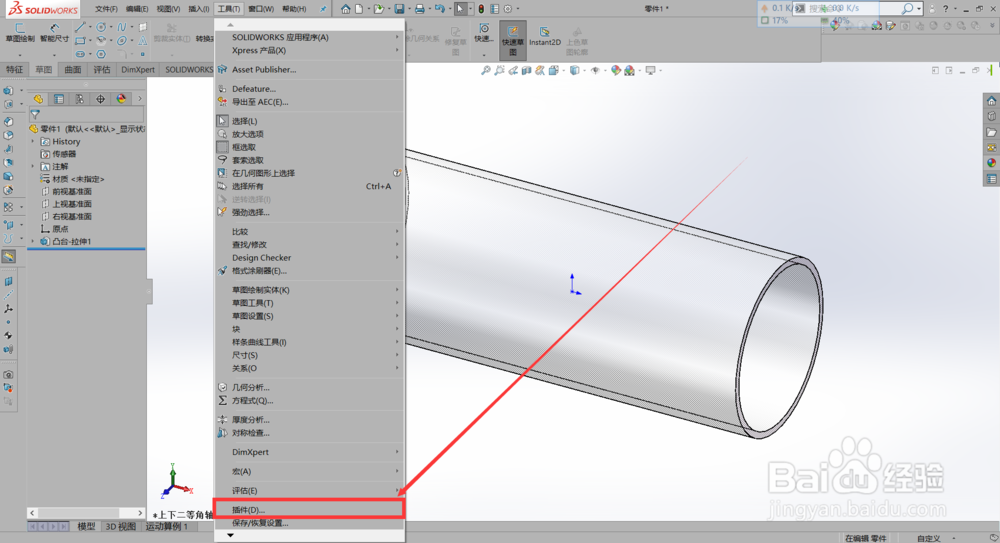Open the ConfigurationManager tab icon
1000x543 pixels.
click(79, 99)
